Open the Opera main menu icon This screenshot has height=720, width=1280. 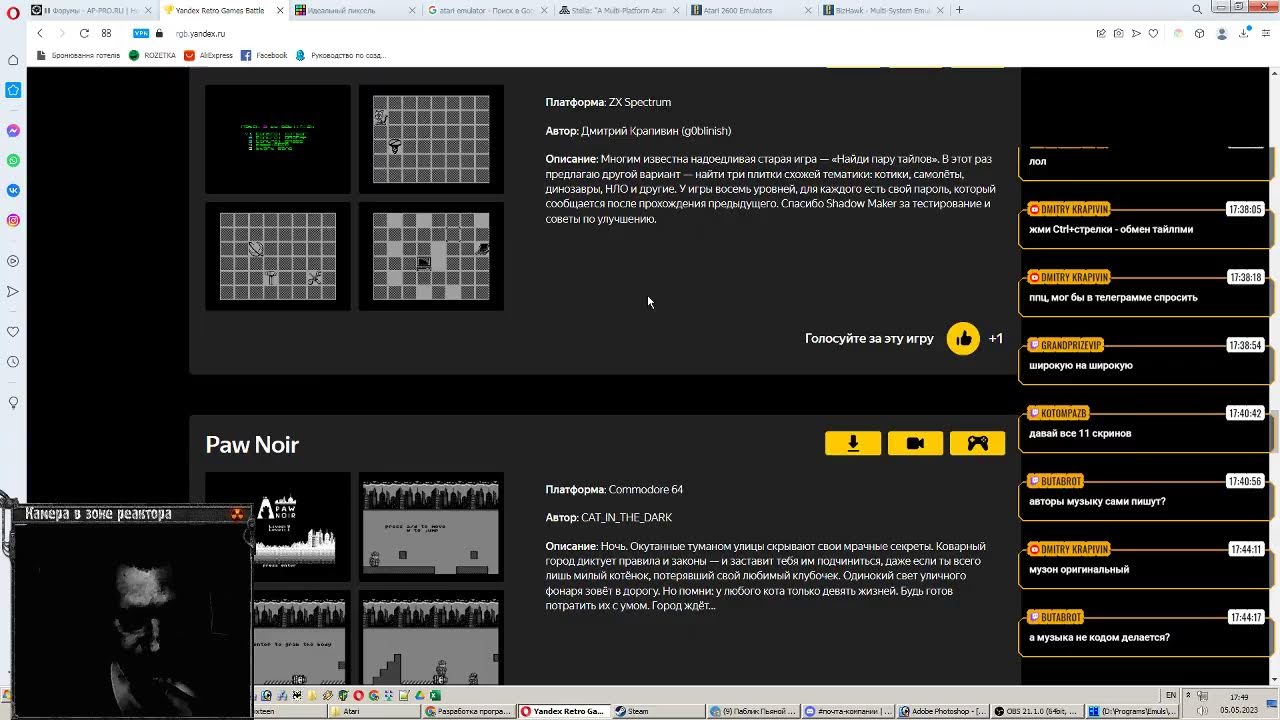[13, 11]
